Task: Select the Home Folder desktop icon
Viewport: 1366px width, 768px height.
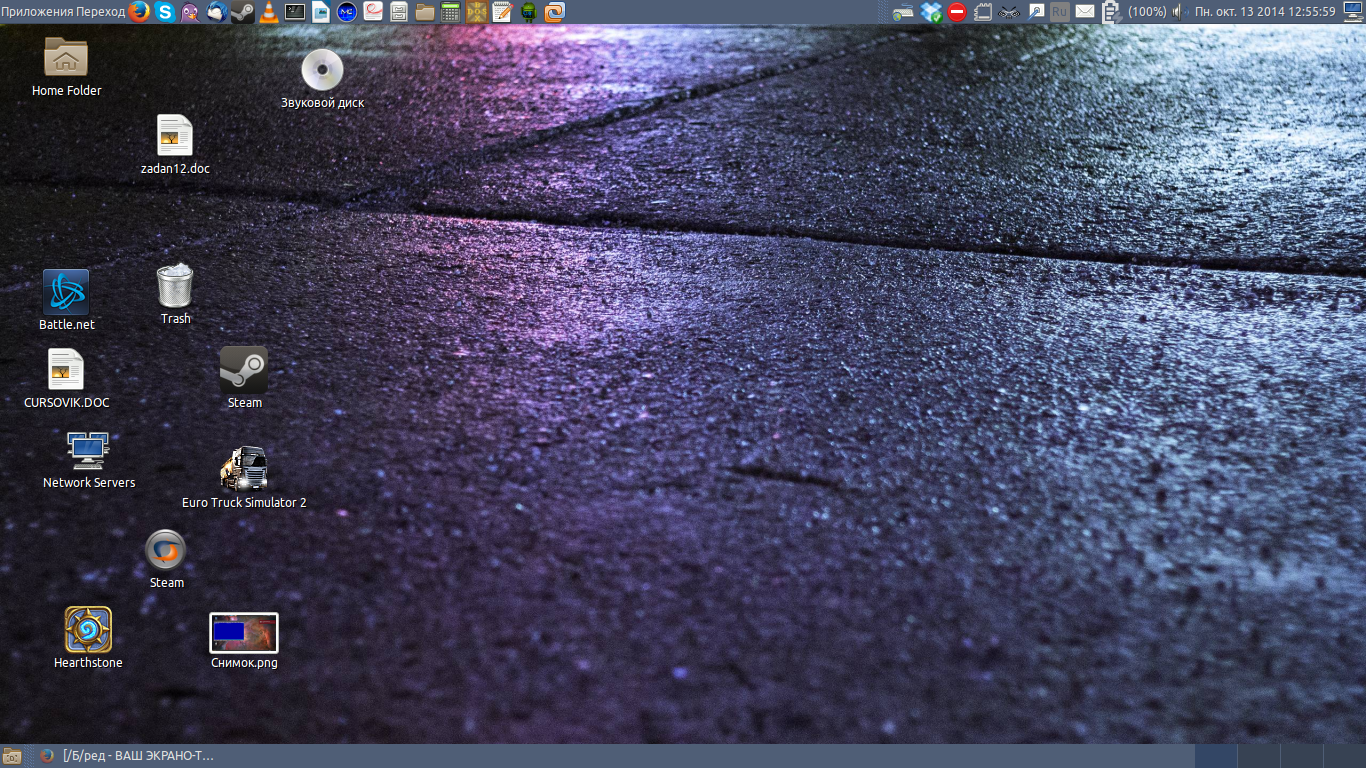Action: (x=66, y=67)
